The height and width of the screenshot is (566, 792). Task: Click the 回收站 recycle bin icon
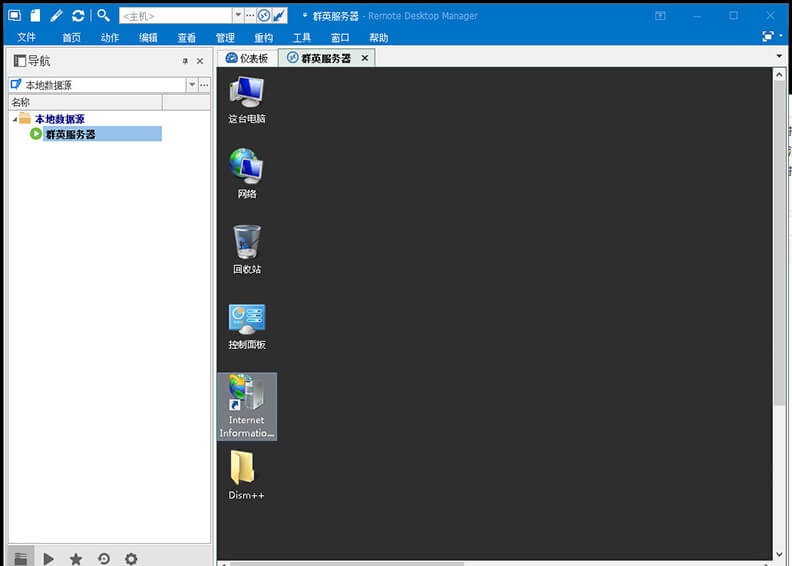(x=247, y=249)
